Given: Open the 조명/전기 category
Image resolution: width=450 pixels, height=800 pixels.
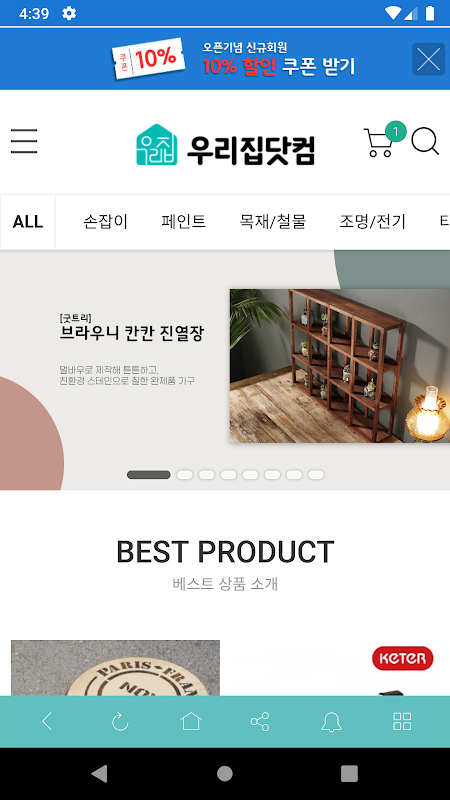Looking at the screenshot, I should tap(372, 222).
